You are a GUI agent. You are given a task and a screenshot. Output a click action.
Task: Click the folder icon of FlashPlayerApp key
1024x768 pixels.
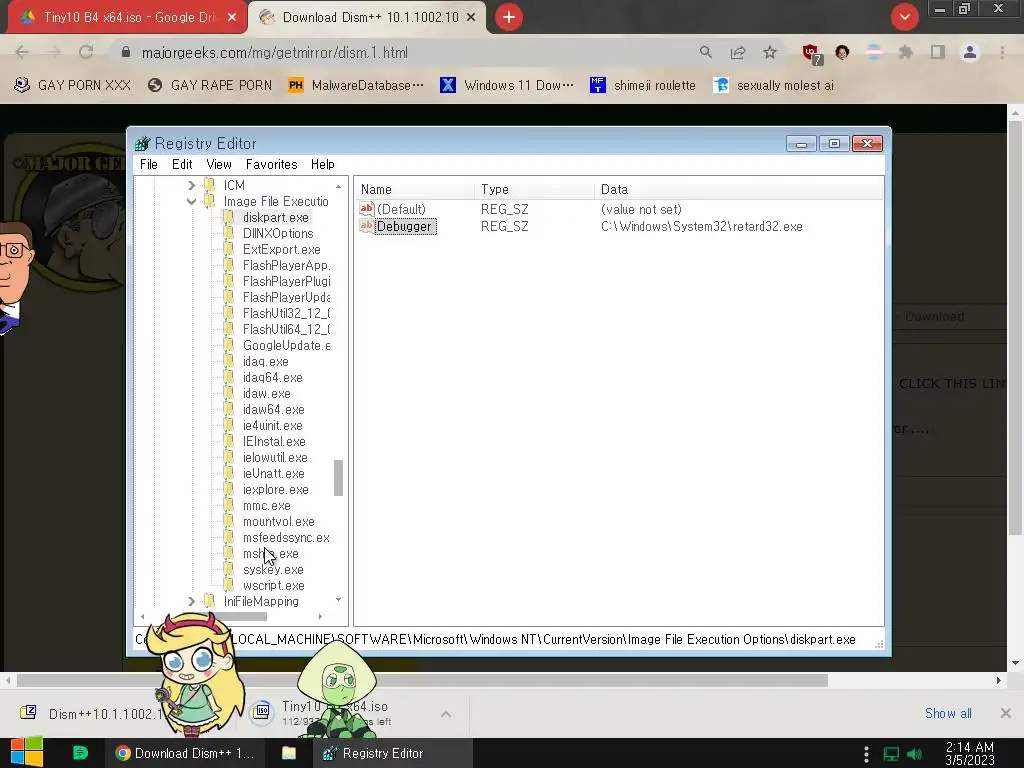pos(229,265)
